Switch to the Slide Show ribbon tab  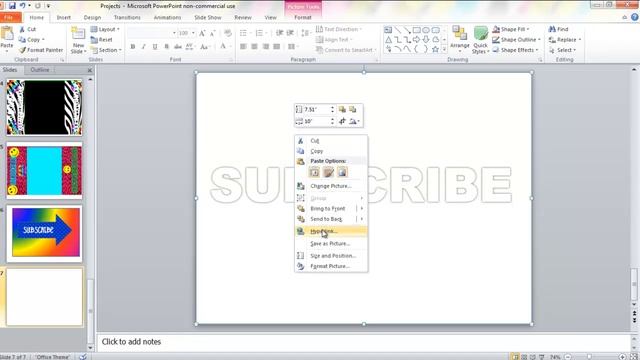(x=208, y=18)
